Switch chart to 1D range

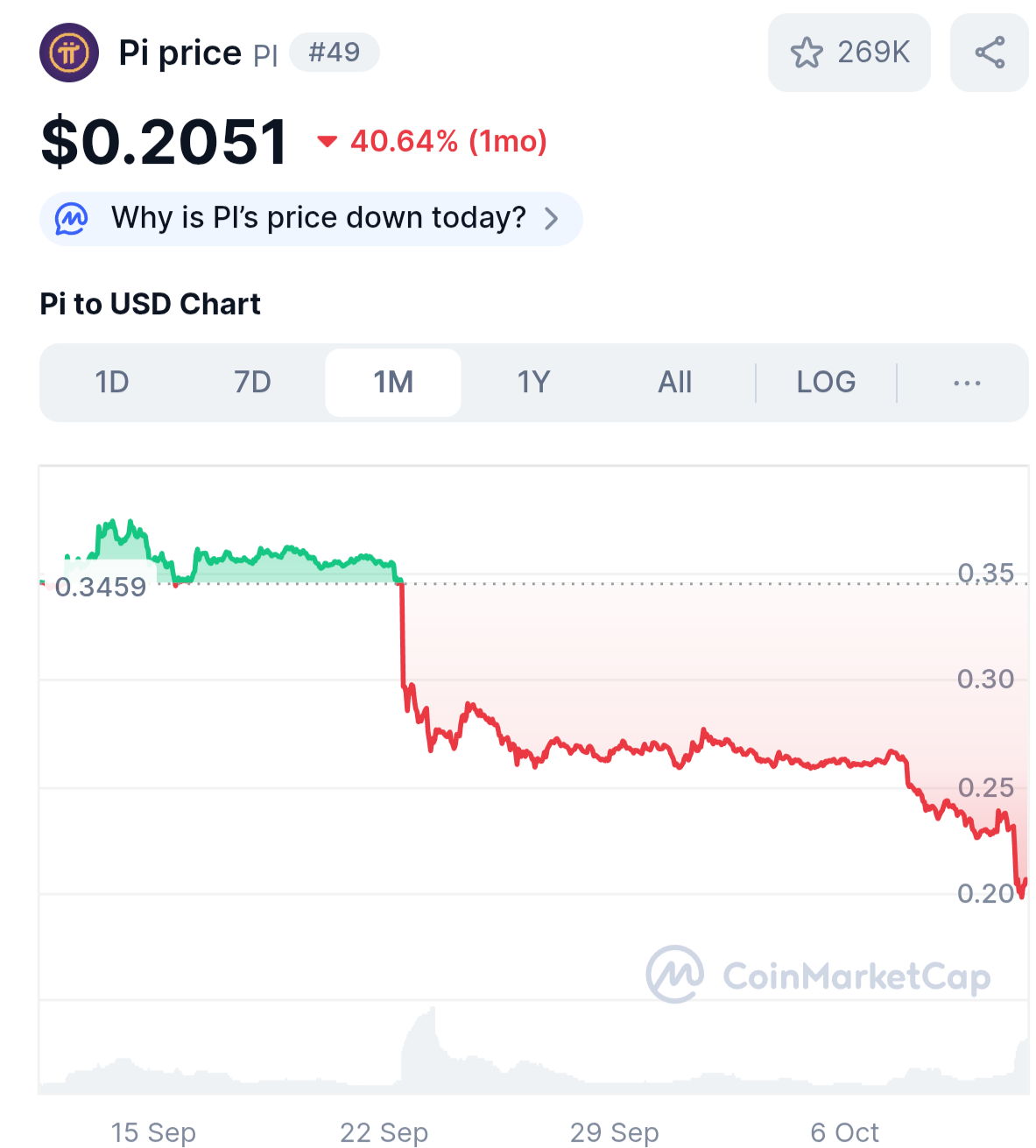click(x=112, y=383)
